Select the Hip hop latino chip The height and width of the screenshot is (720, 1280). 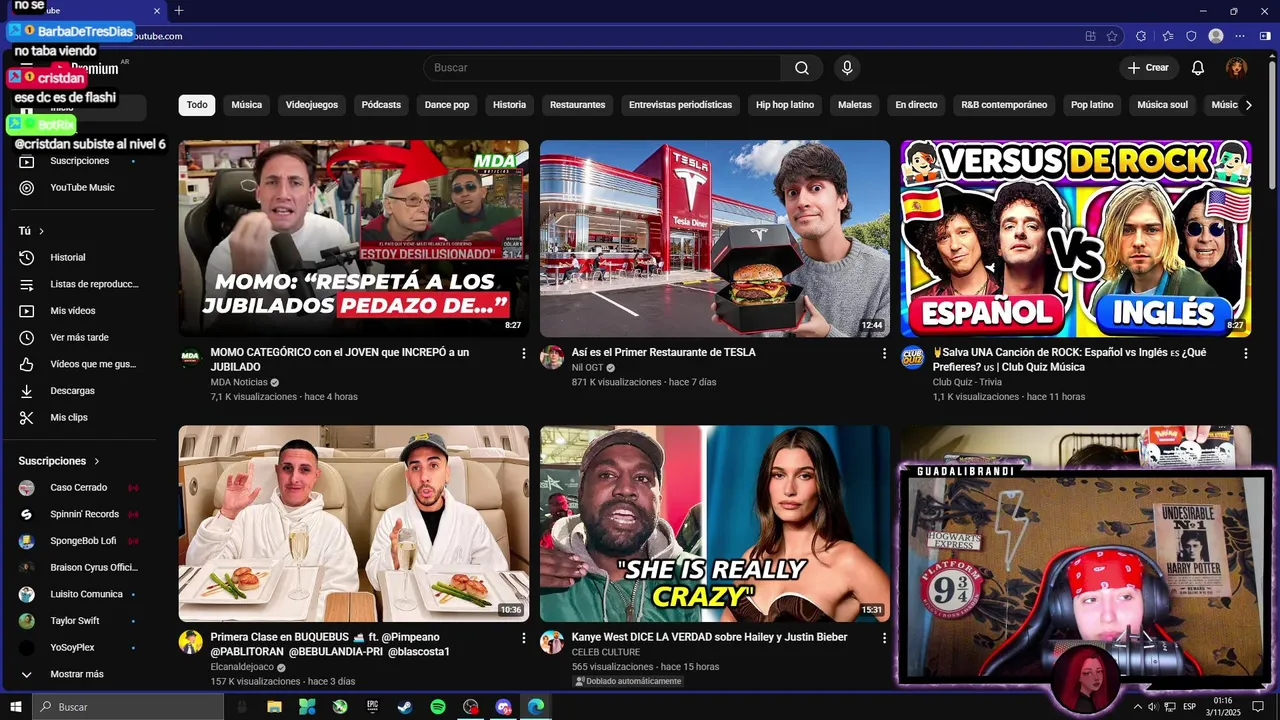click(x=785, y=105)
